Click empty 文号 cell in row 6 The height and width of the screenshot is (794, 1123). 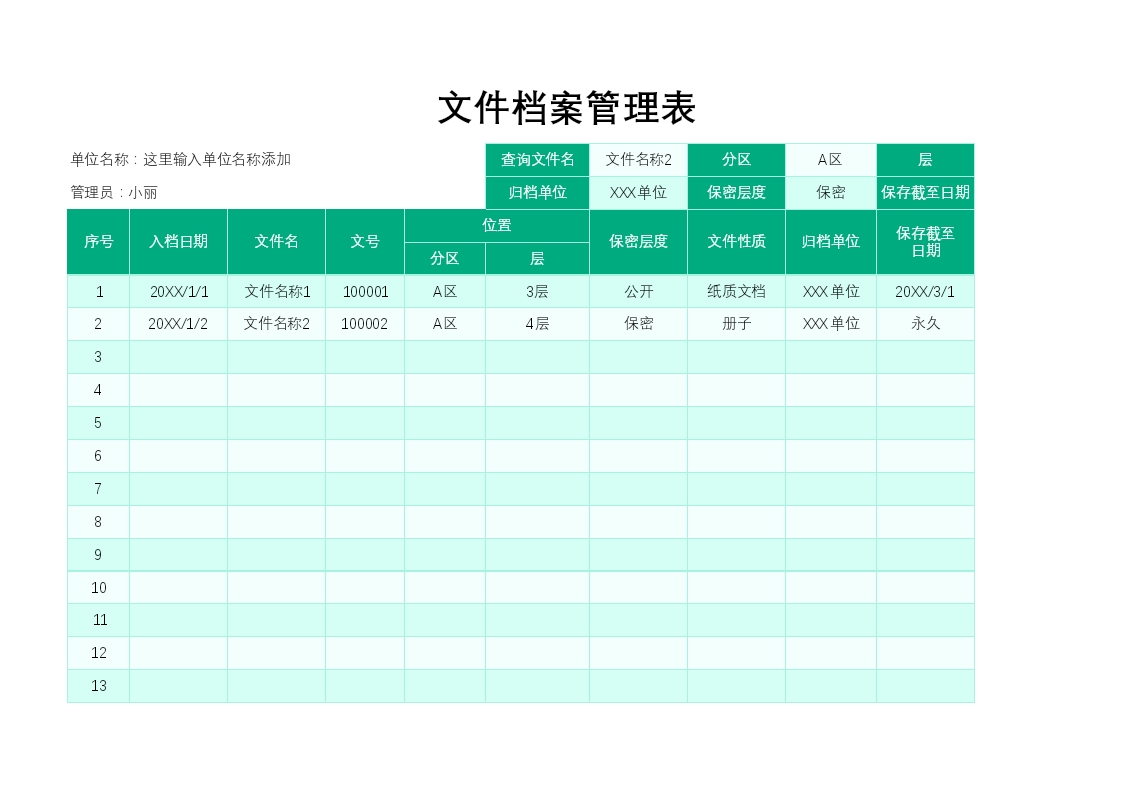(x=365, y=455)
